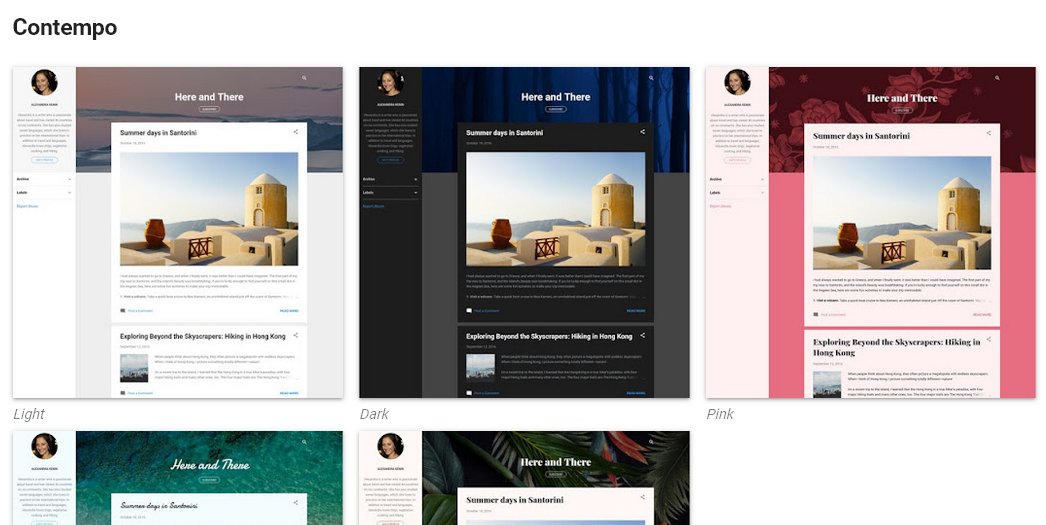Screen dimensions: 1046x525
Task: Click the Subscribe button in the Pink theme preview
Action: [902, 110]
